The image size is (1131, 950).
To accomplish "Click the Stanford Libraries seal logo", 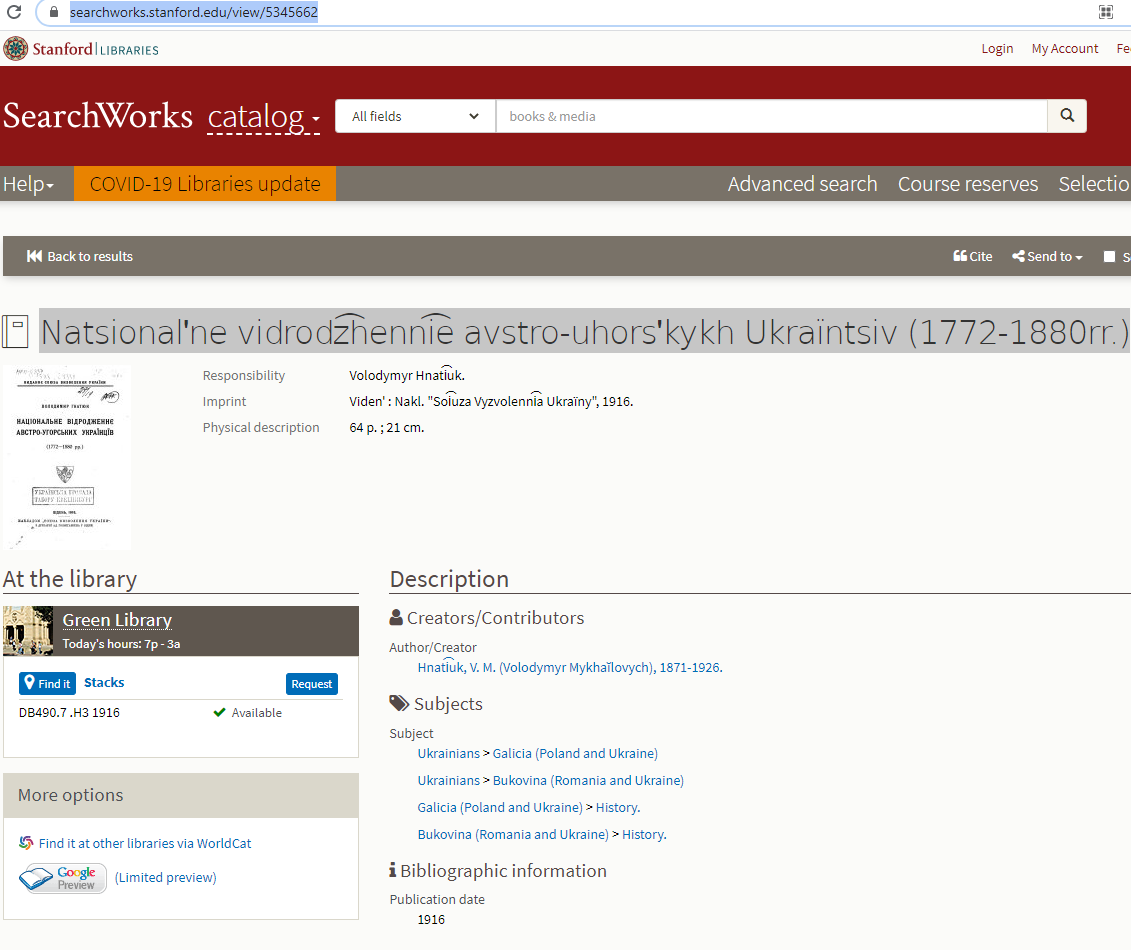I will click(16, 49).
